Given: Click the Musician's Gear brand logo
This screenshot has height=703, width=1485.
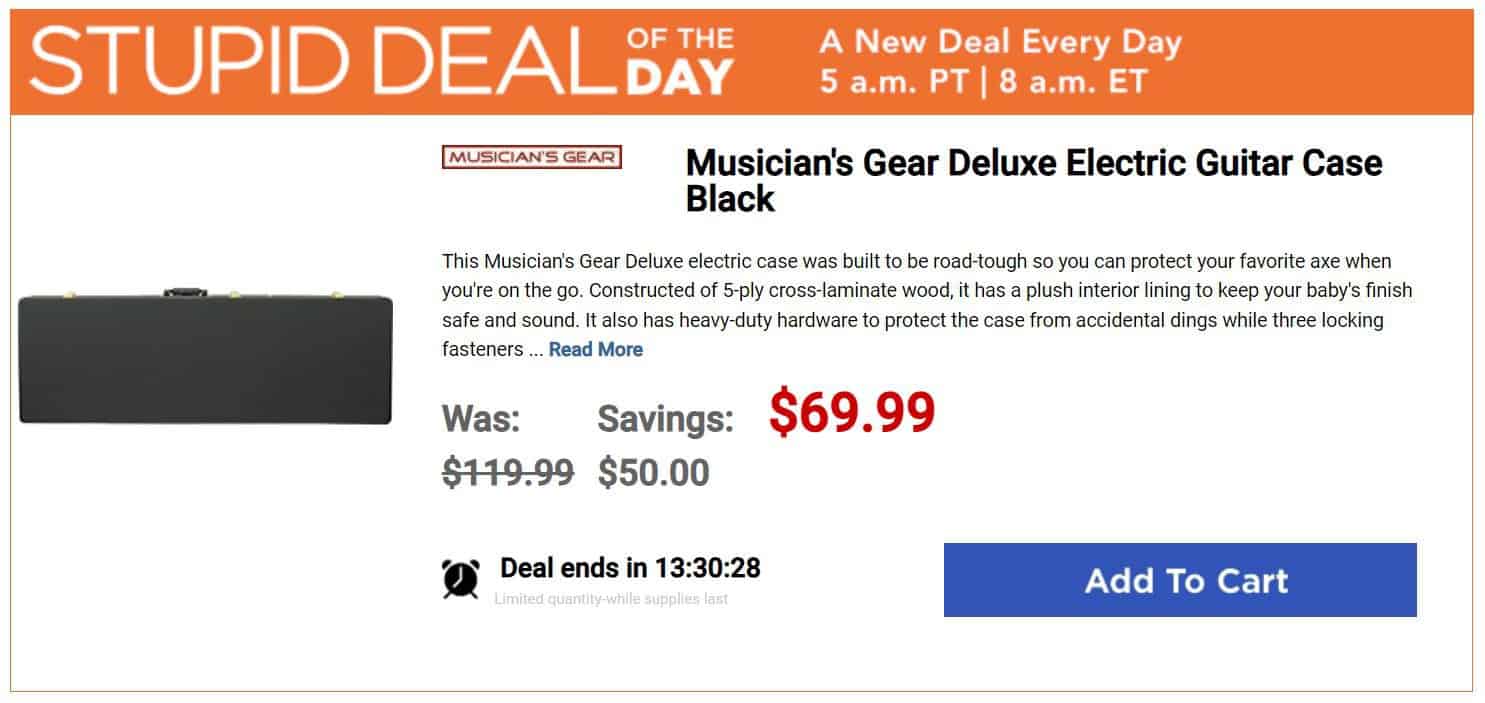Looking at the screenshot, I should click(533, 156).
